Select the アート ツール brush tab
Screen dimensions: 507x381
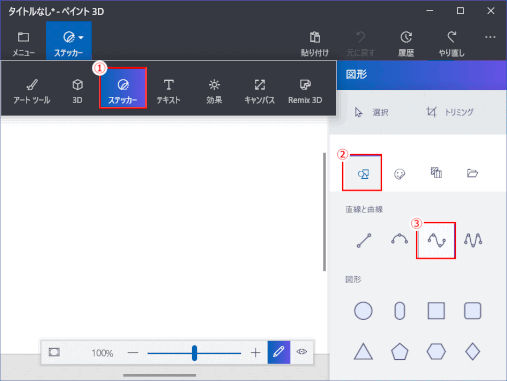point(32,91)
